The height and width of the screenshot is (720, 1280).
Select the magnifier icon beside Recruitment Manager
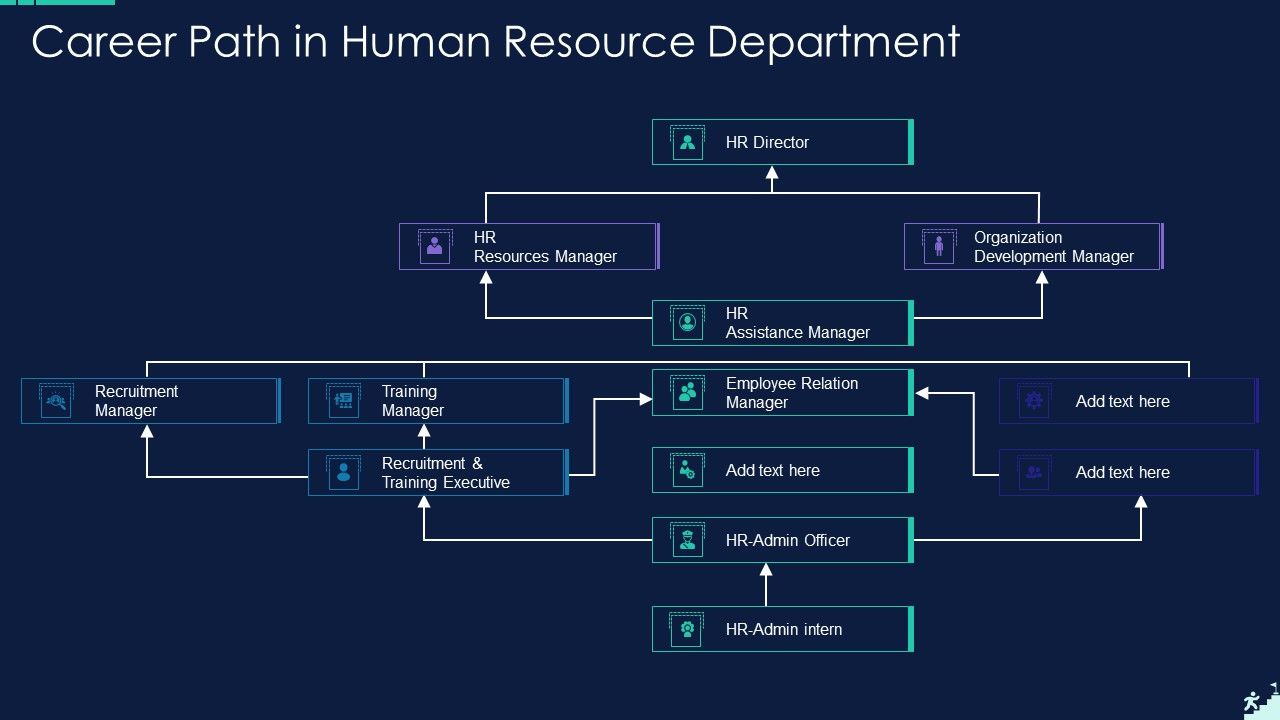click(x=56, y=401)
